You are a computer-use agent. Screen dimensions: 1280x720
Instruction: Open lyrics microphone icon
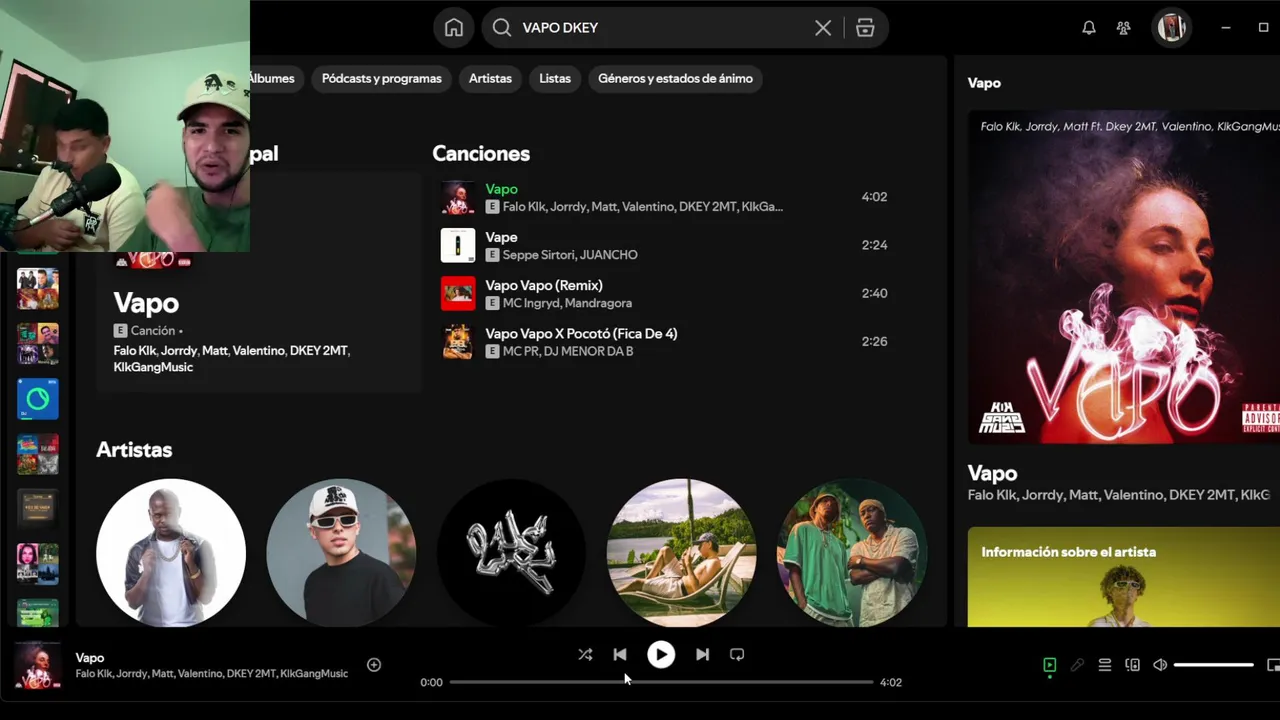[1077, 665]
